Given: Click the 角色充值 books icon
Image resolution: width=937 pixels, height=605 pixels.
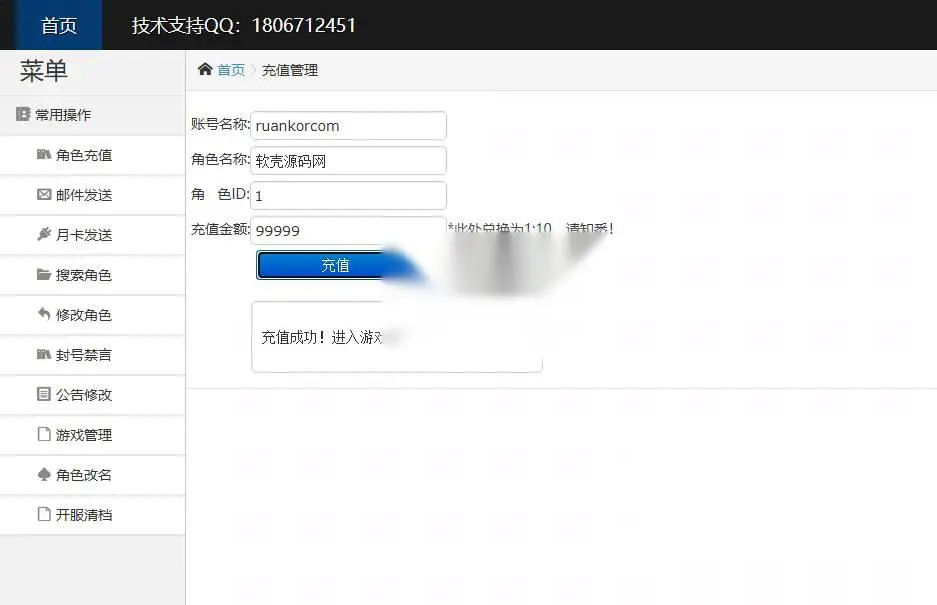Looking at the screenshot, I should [44, 155].
